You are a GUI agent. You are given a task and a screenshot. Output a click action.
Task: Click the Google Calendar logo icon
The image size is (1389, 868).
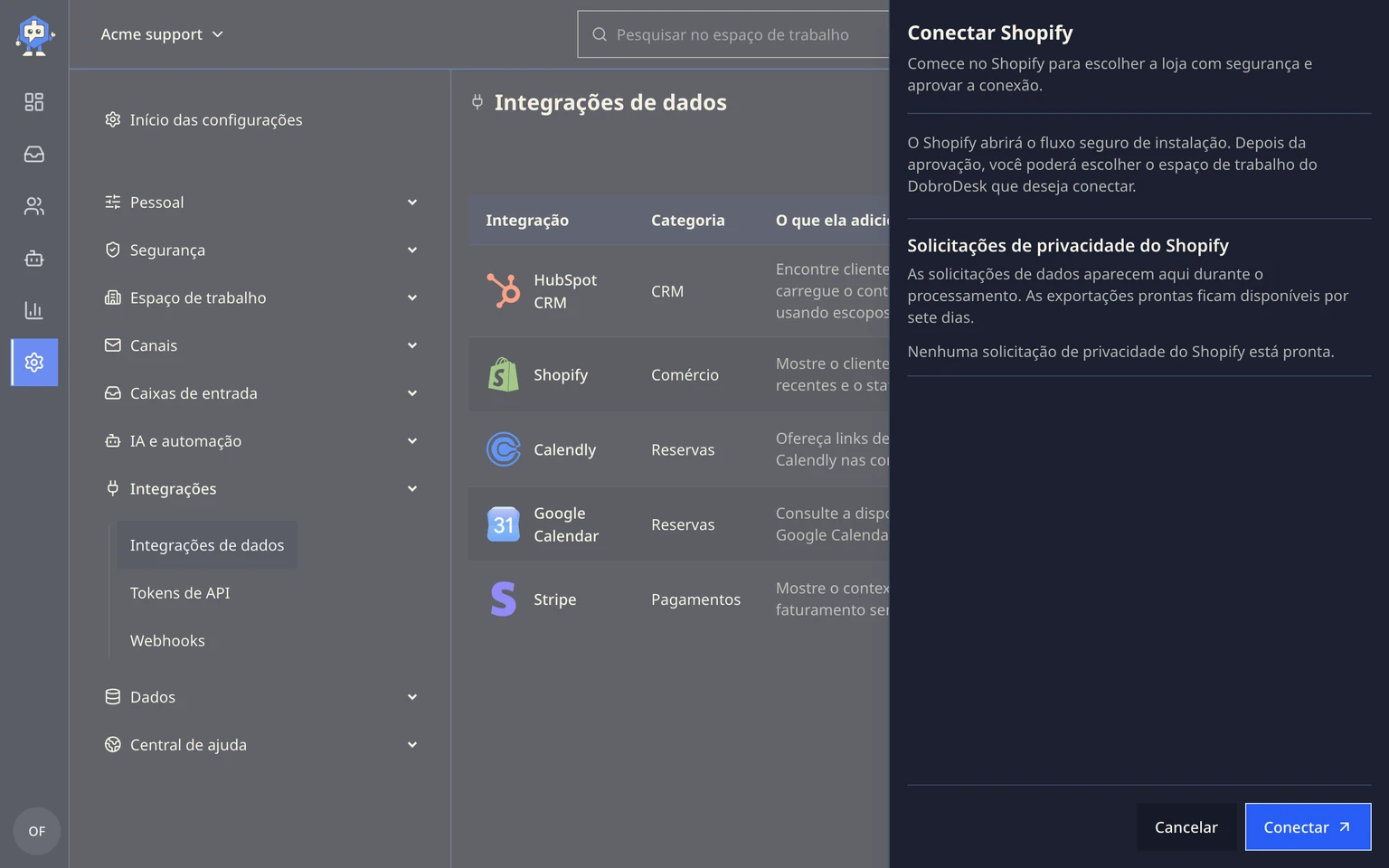tap(504, 524)
